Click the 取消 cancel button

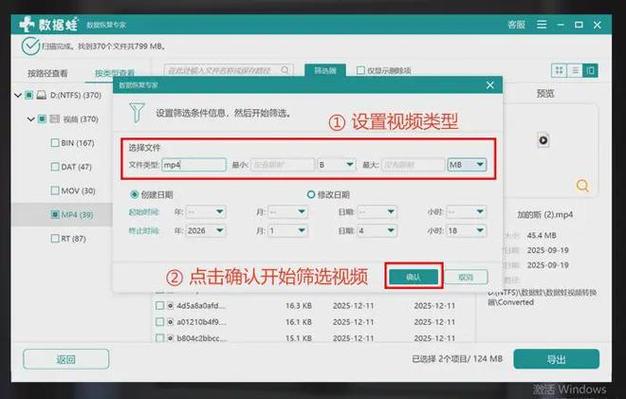[x=466, y=277]
